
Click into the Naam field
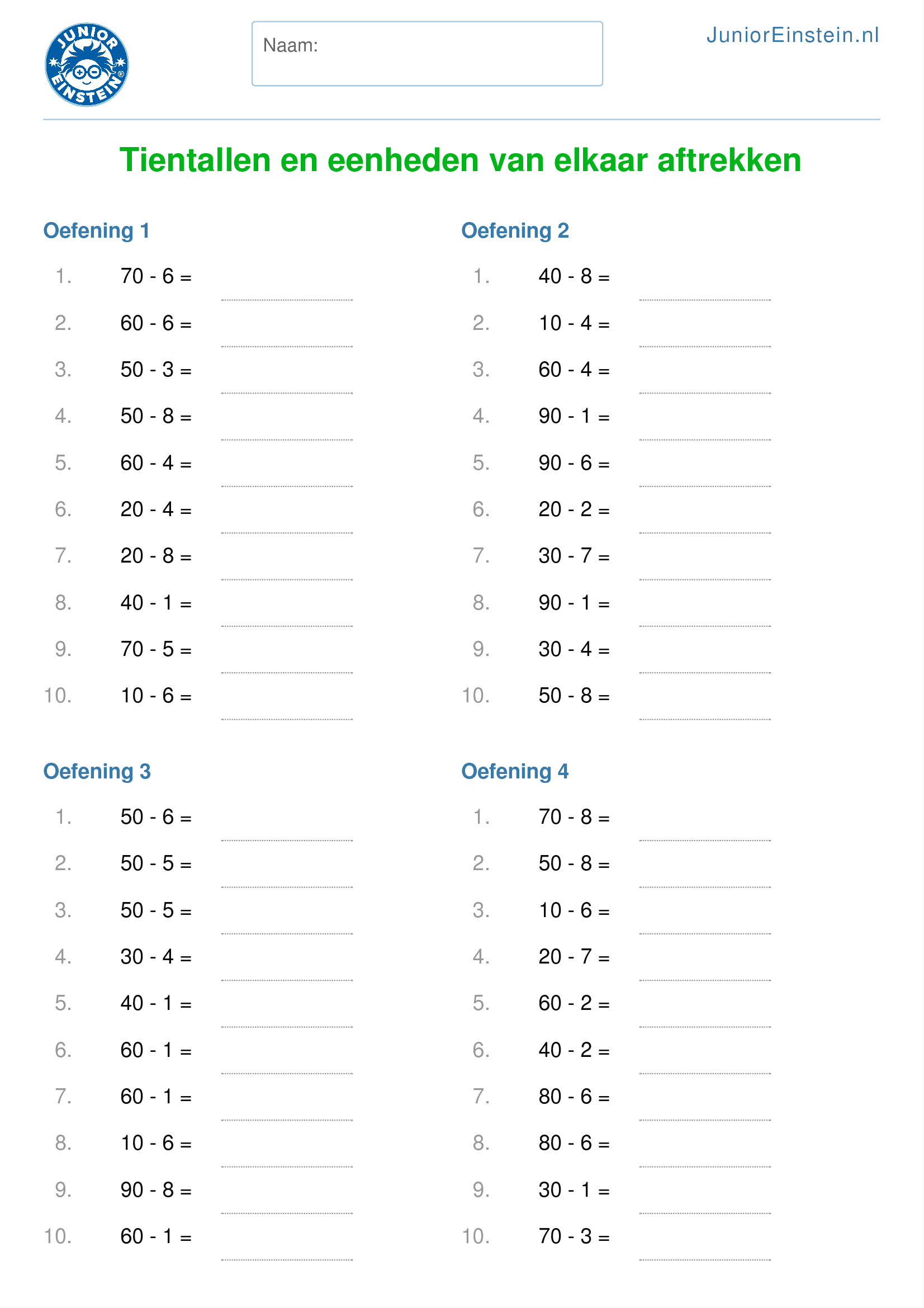coord(427,54)
